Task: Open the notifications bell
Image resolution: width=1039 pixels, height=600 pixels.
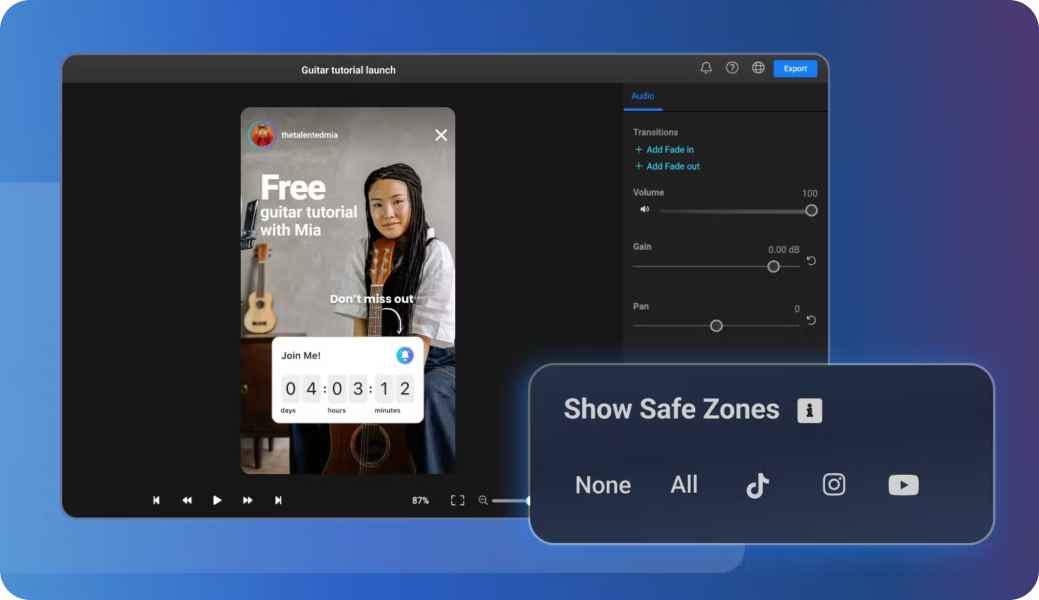Action: [x=706, y=67]
